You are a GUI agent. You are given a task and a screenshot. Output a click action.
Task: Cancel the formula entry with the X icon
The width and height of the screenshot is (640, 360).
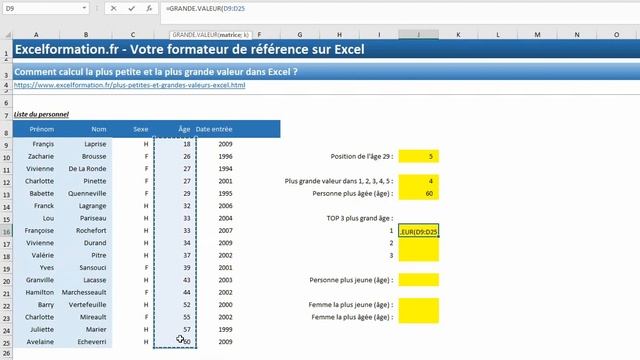113,8
